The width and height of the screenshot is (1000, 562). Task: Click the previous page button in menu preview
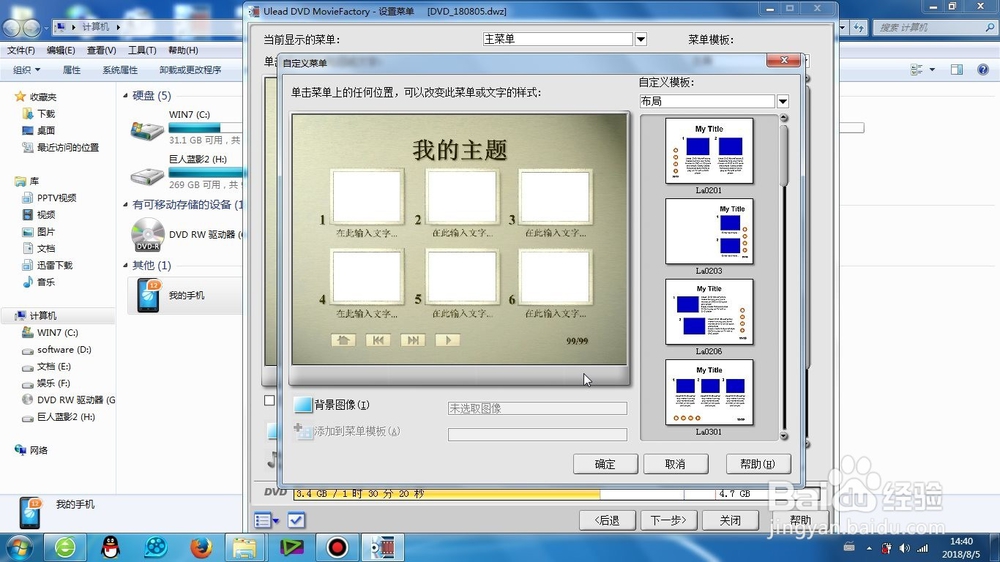(378, 340)
